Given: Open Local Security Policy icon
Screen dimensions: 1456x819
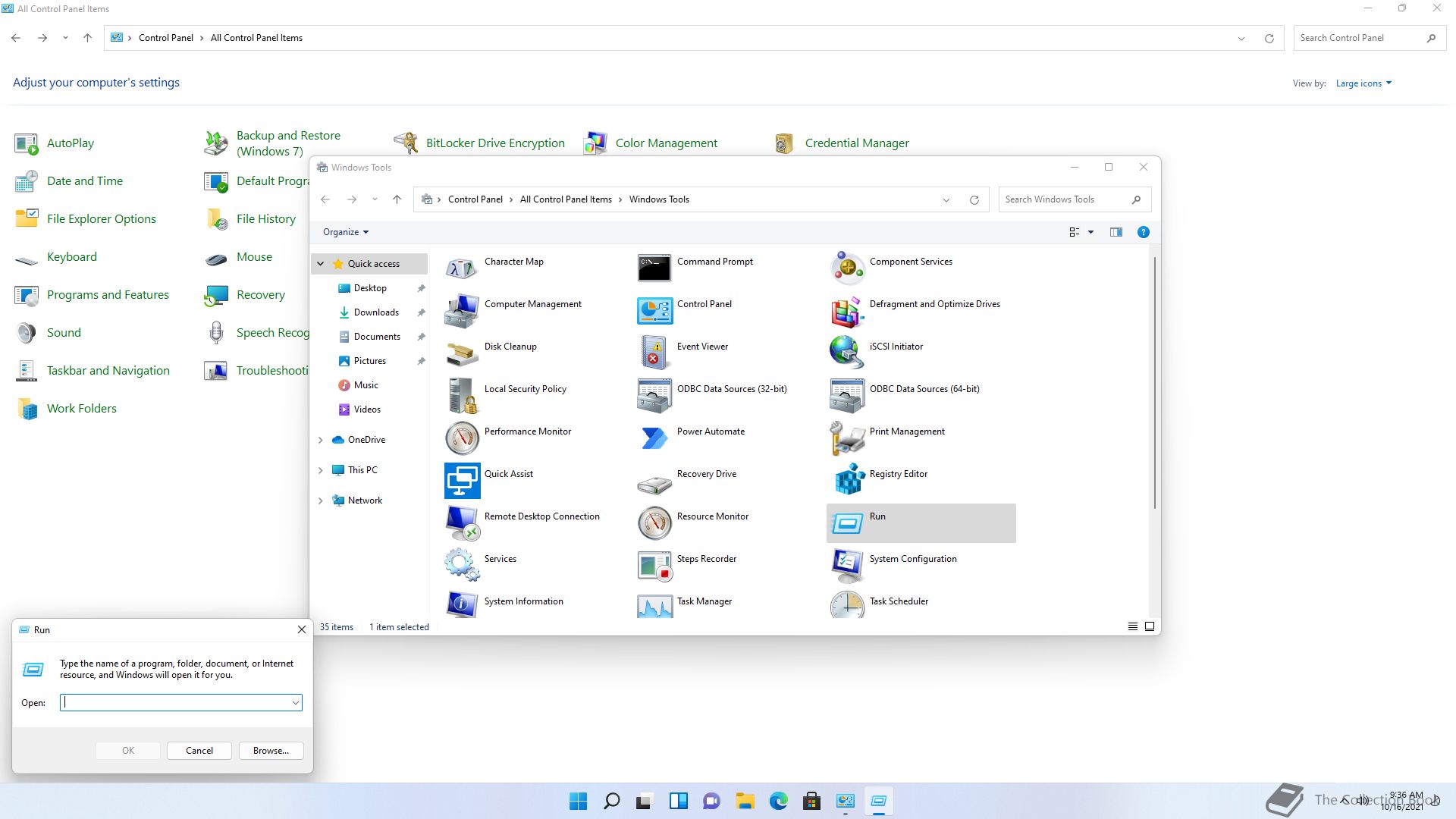Looking at the screenshot, I should [462, 395].
